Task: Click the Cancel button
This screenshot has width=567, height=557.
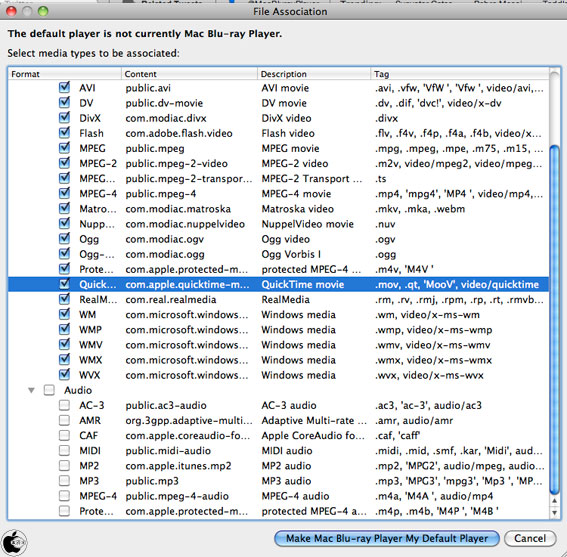Action: click(x=530, y=538)
